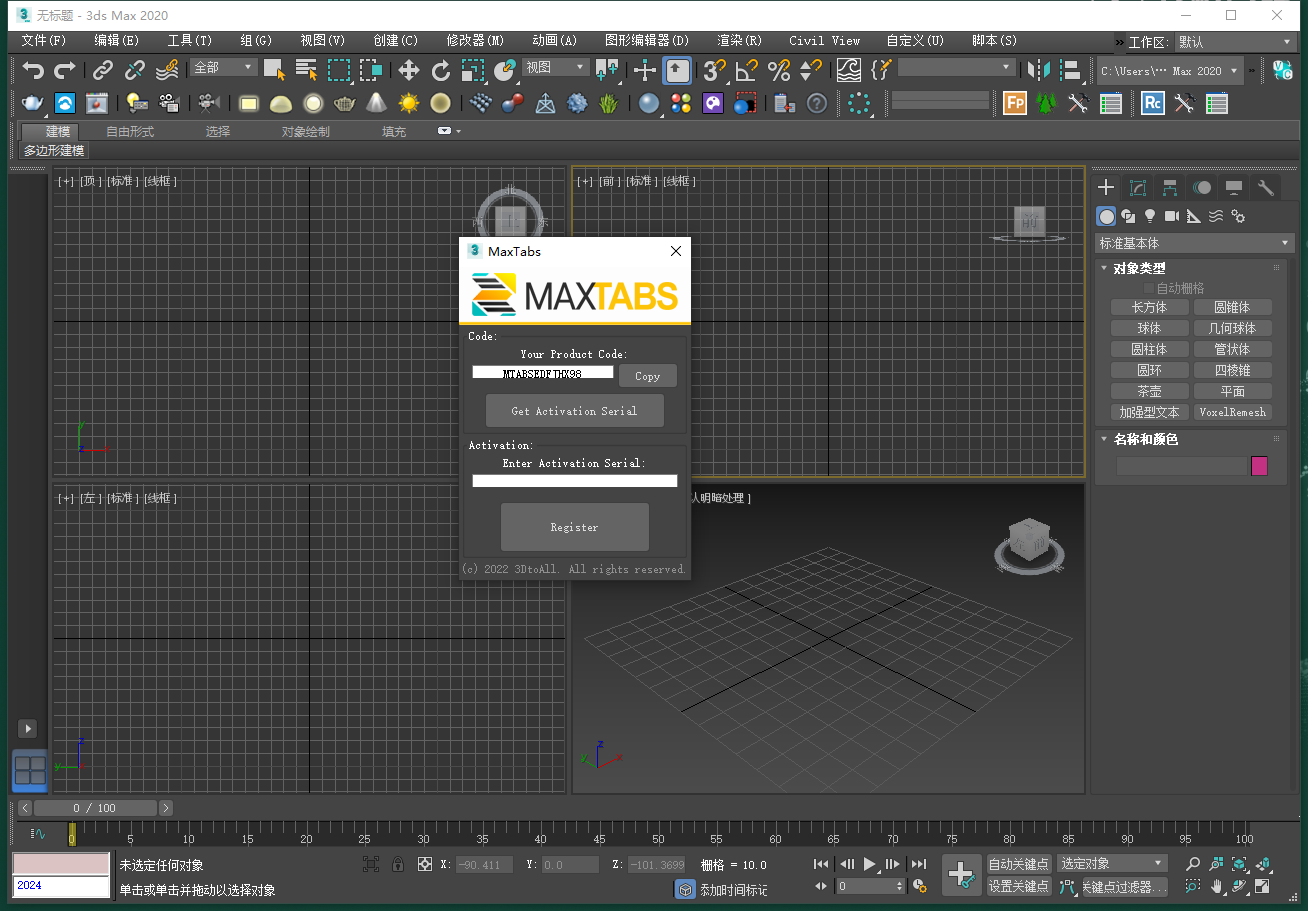Activate the Select Object tool

[x=275, y=70]
